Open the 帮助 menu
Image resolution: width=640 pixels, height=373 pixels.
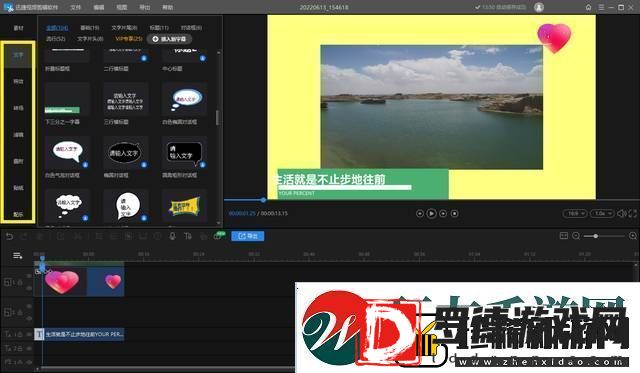[x=167, y=7]
